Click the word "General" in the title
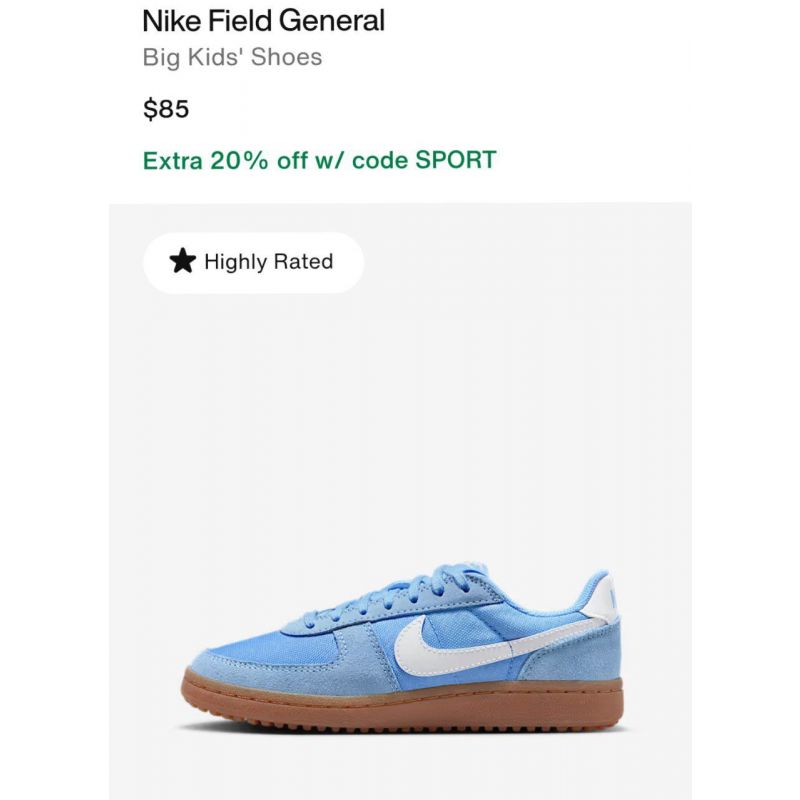Viewport: 800px width, 800px height. pos(332,21)
